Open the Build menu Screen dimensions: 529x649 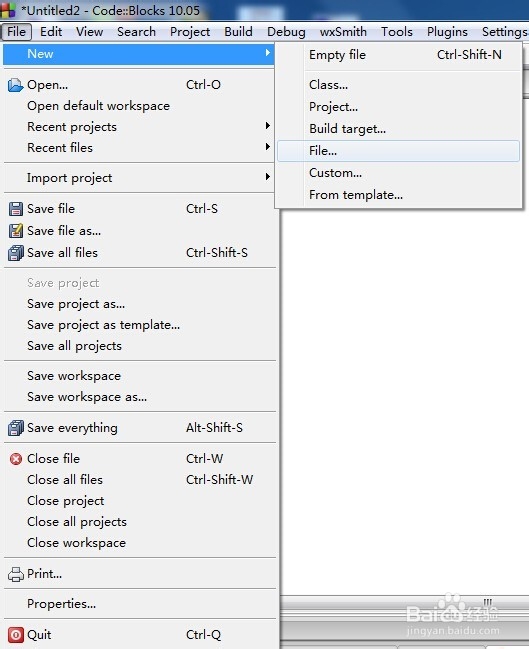(238, 32)
